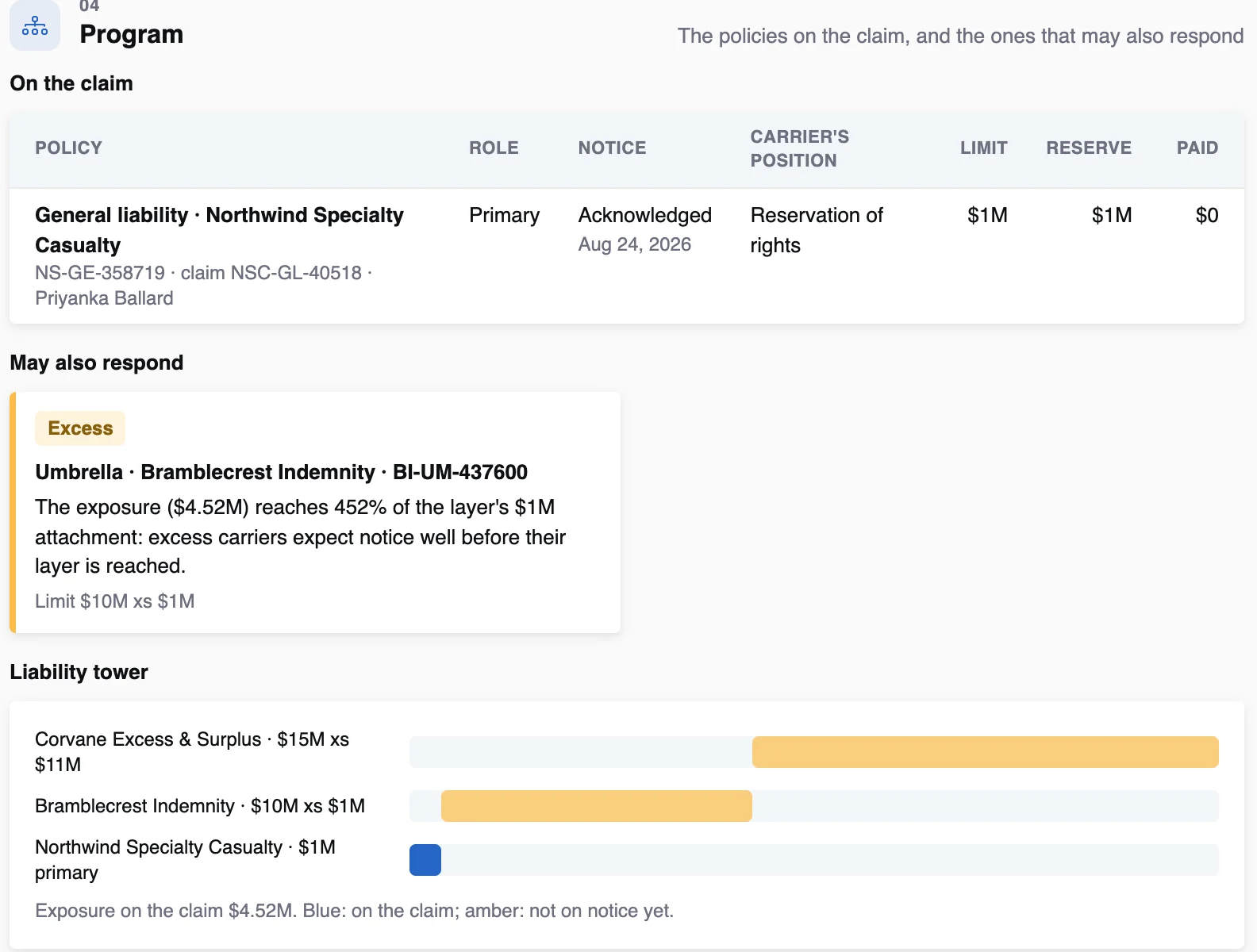
Task: Click the blue Northwind primary layer bar
Action: pos(425,860)
